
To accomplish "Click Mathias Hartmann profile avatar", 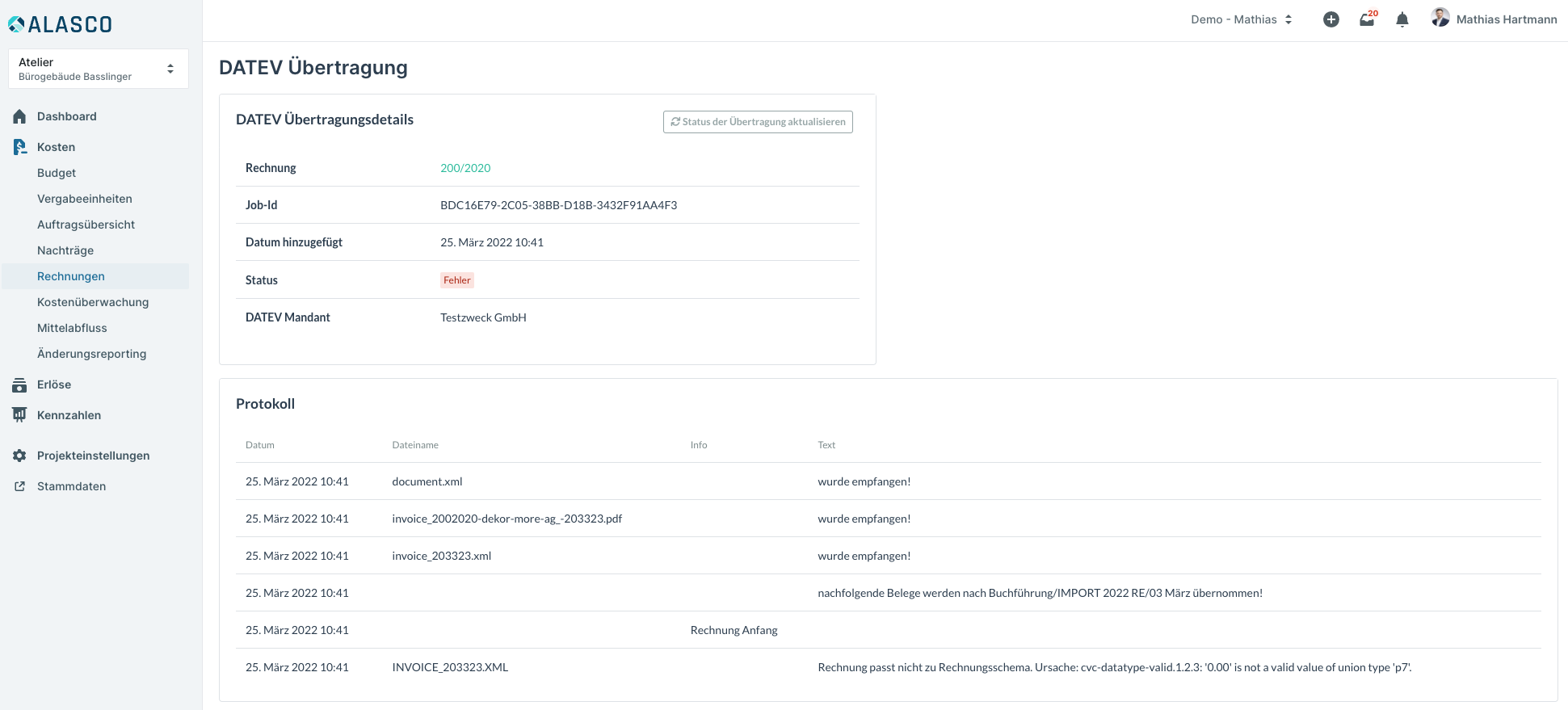I will [x=1440, y=18].
